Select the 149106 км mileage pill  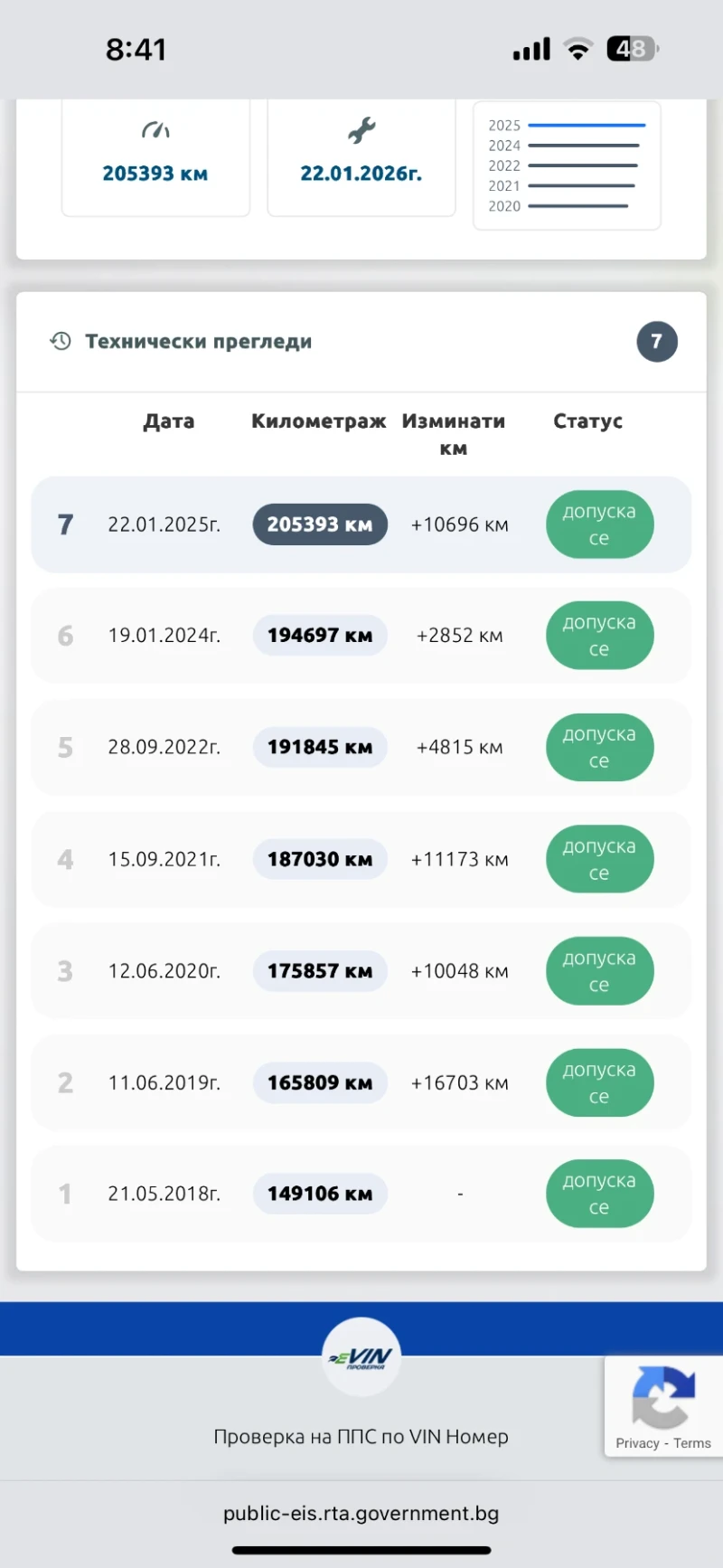point(320,1194)
